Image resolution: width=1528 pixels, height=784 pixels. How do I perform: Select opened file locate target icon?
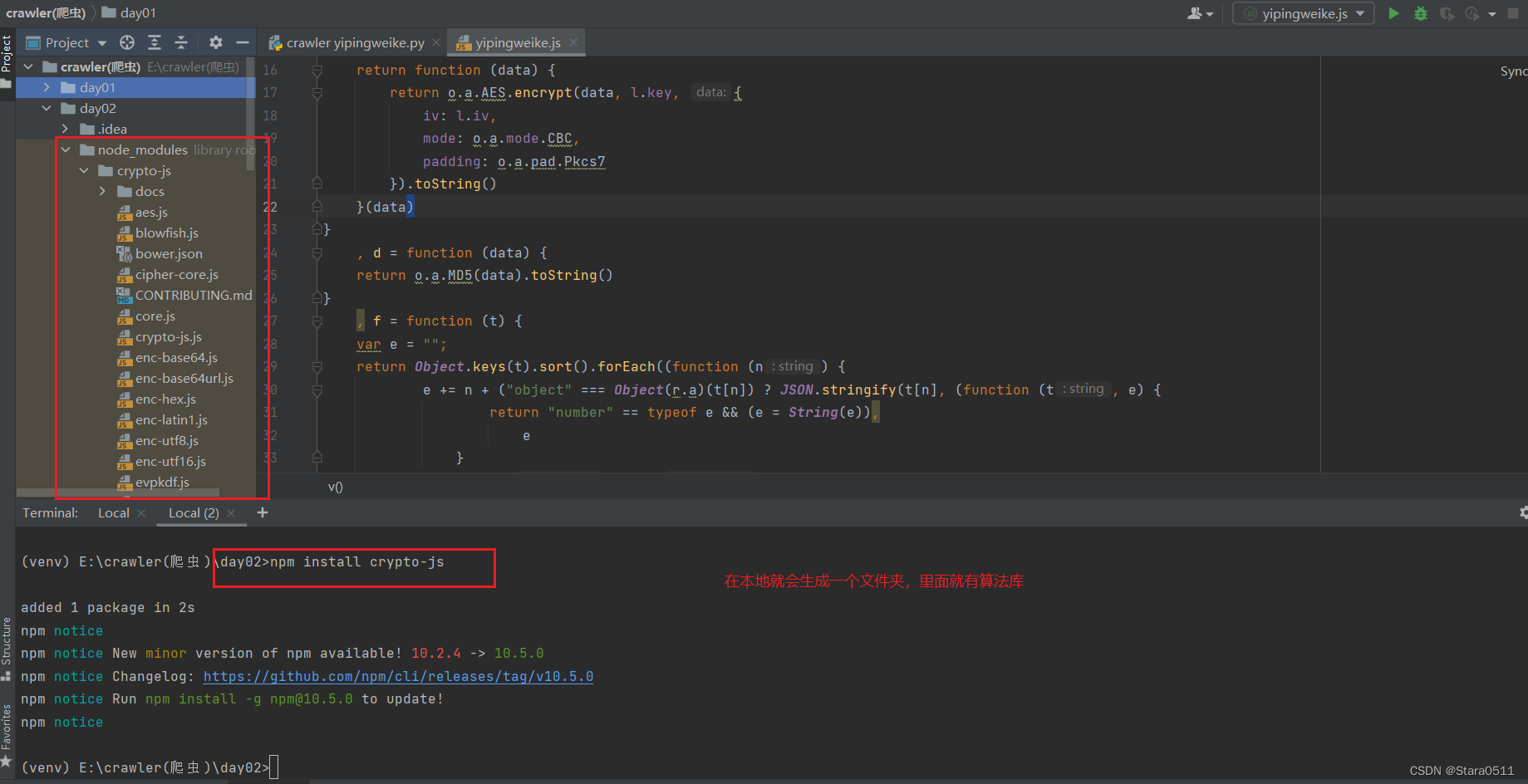pyautogui.click(x=127, y=42)
